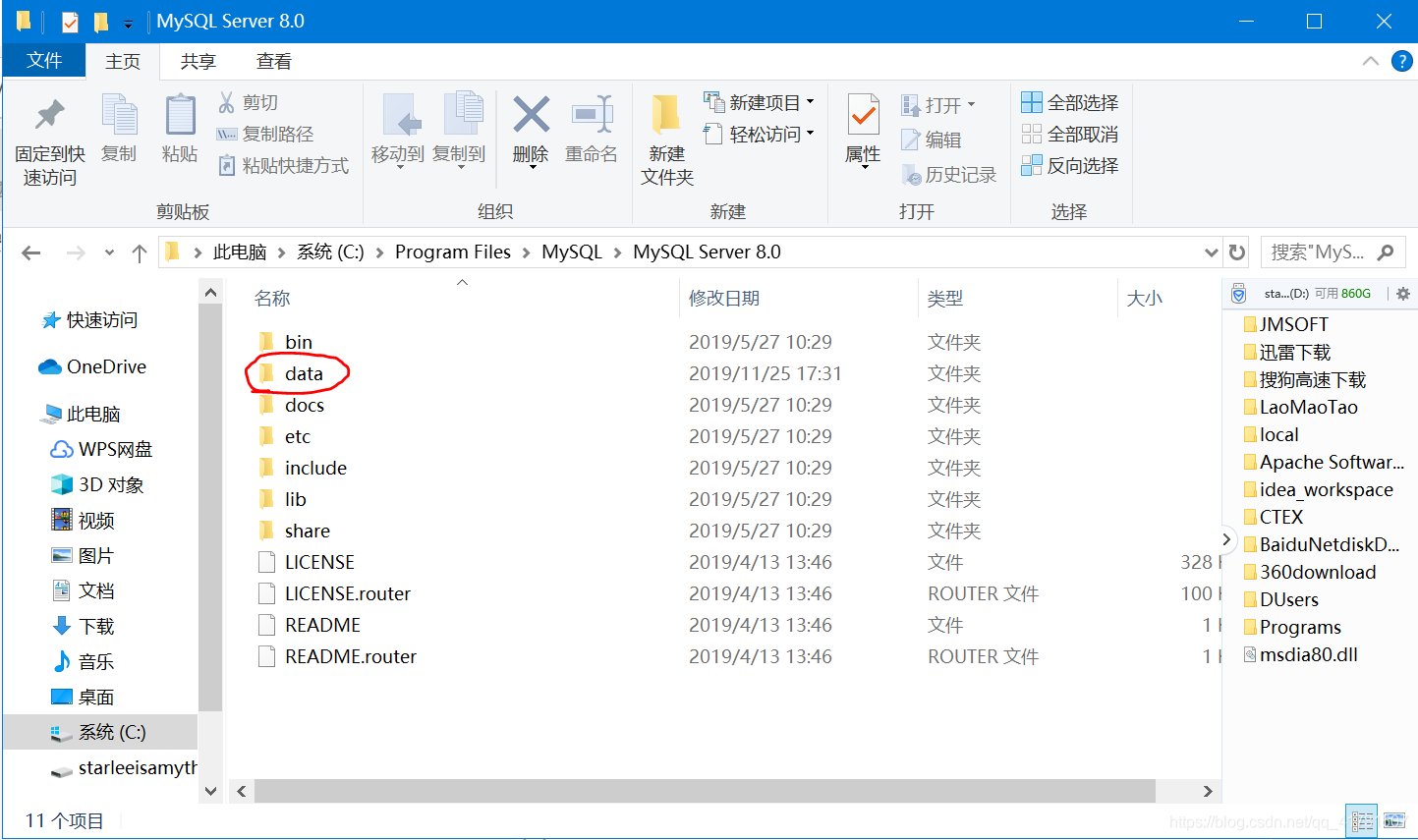1418x840 pixels.
Task: Select the View (查看) tab
Action: pos(273,61)
